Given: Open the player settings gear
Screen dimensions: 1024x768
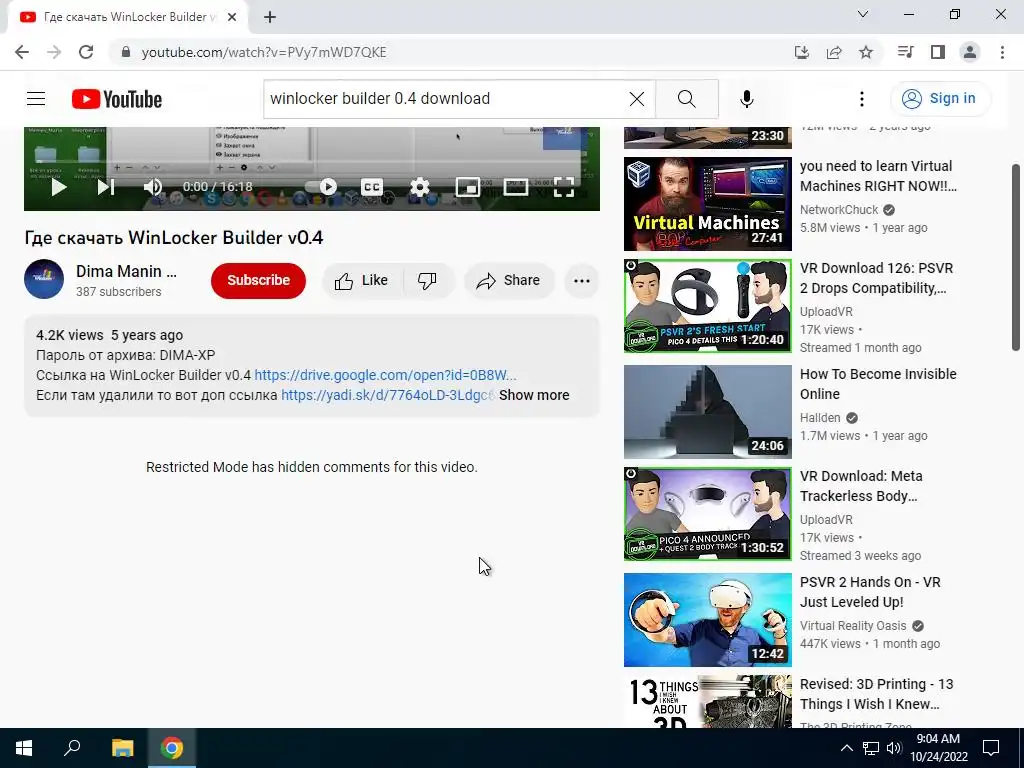Looking at the screenshot, I should 420,187.
